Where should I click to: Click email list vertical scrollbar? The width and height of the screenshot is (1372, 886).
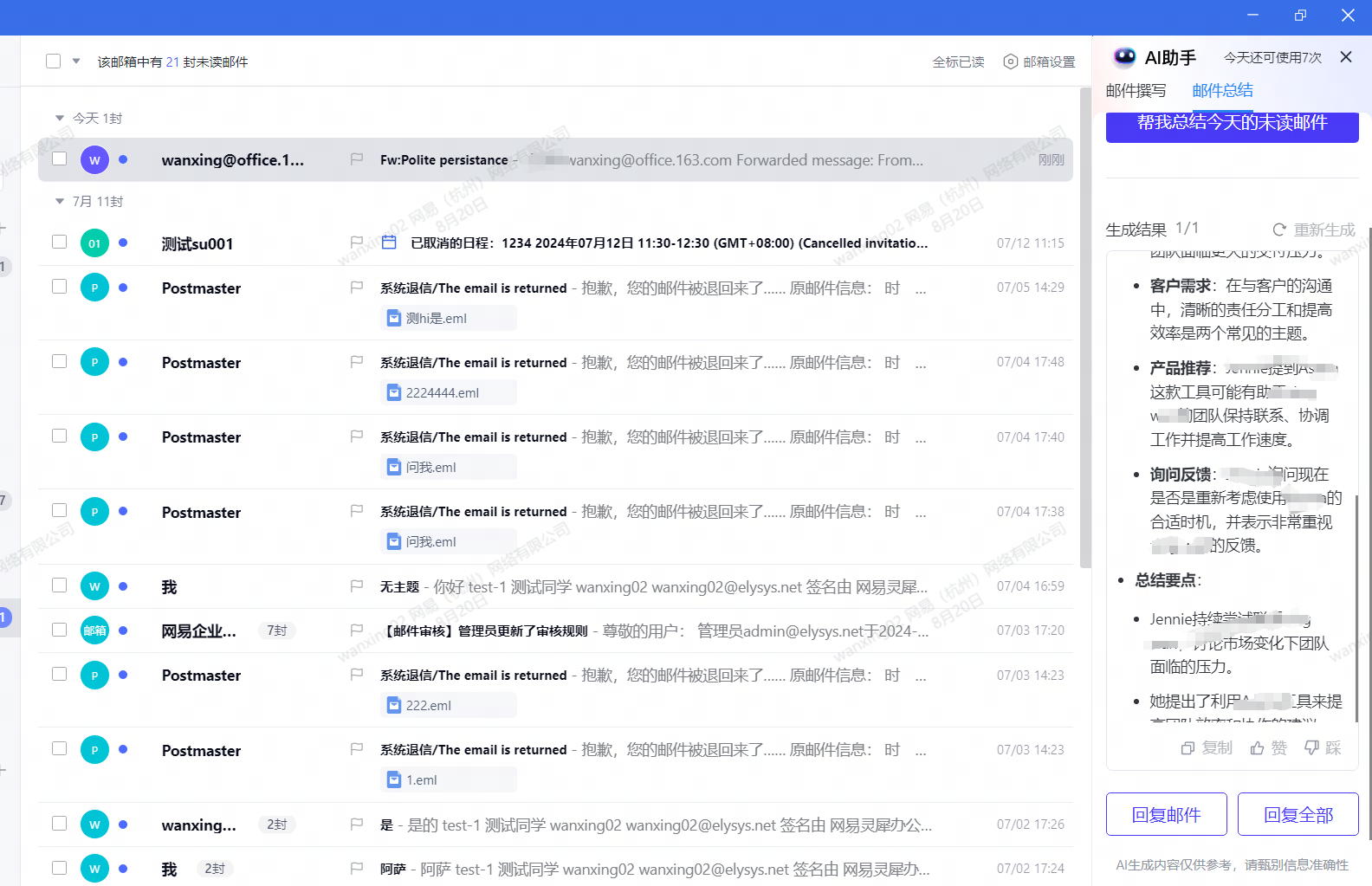coord(1085,327)
